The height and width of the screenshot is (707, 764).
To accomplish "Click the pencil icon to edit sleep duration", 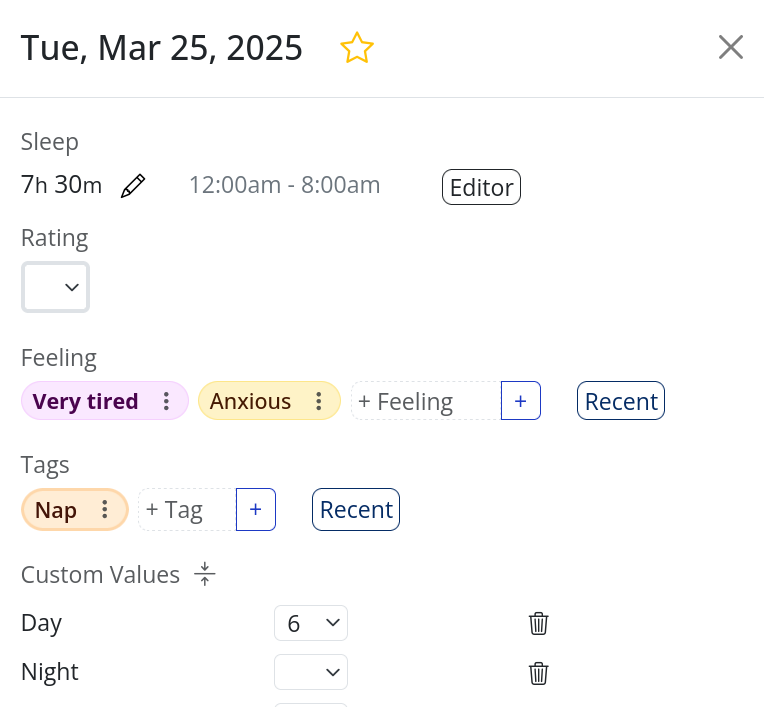I will tap(133, 186).
